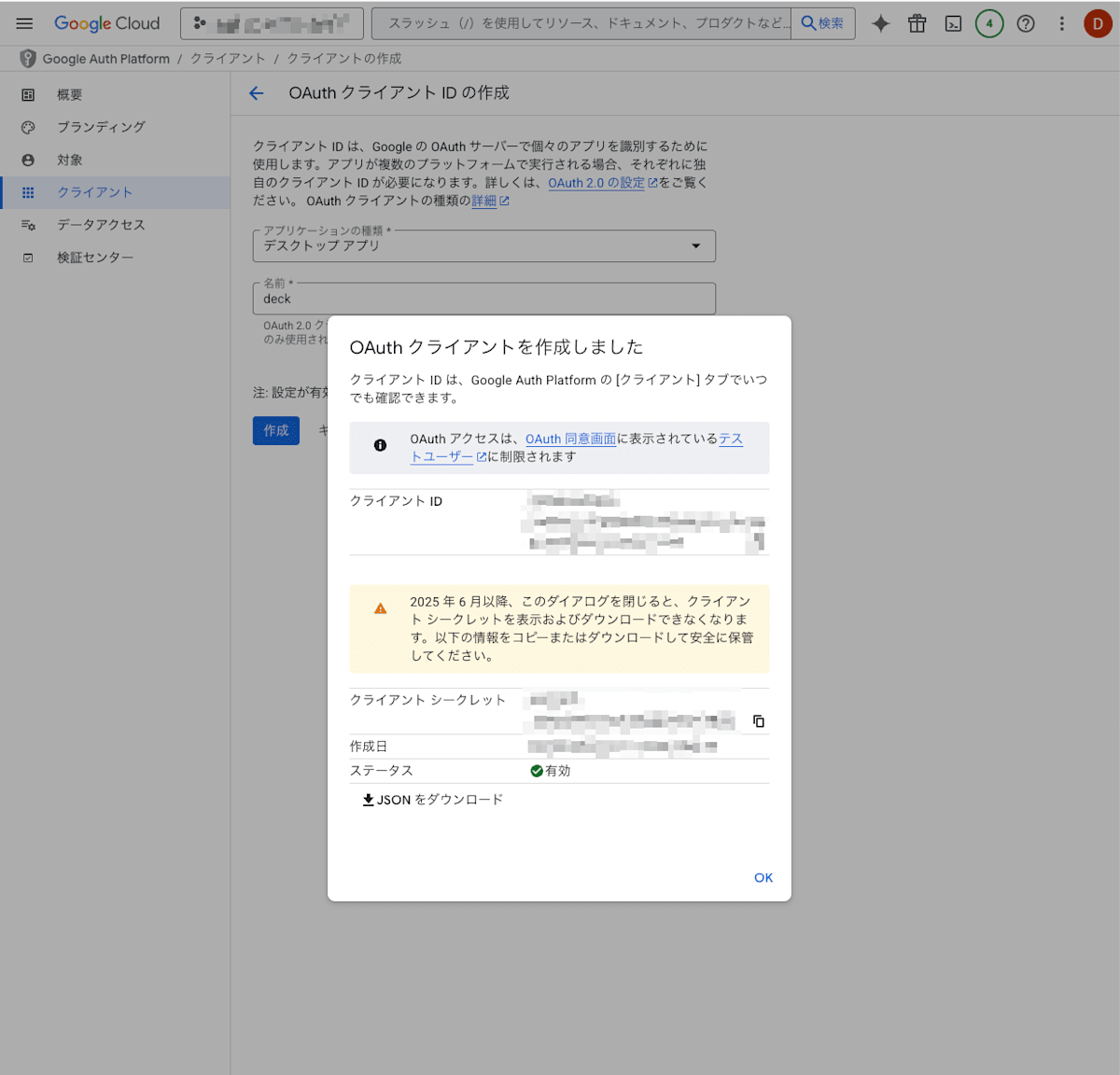
Task: Click the OAuth クライアント ID の作成 heading
Action: click(x=399, y=92)
